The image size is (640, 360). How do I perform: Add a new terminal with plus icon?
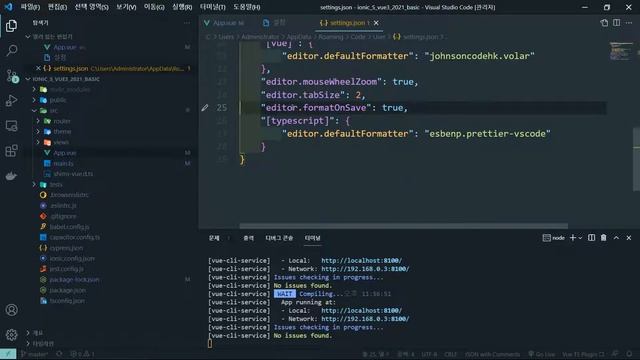pos(573,238)
